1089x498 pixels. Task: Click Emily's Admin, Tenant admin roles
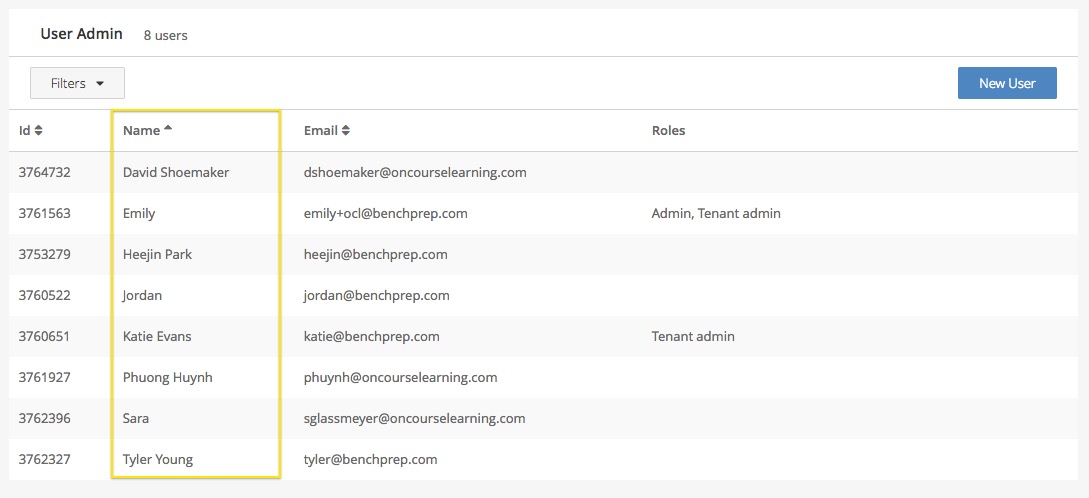click(x=716, y=213)
